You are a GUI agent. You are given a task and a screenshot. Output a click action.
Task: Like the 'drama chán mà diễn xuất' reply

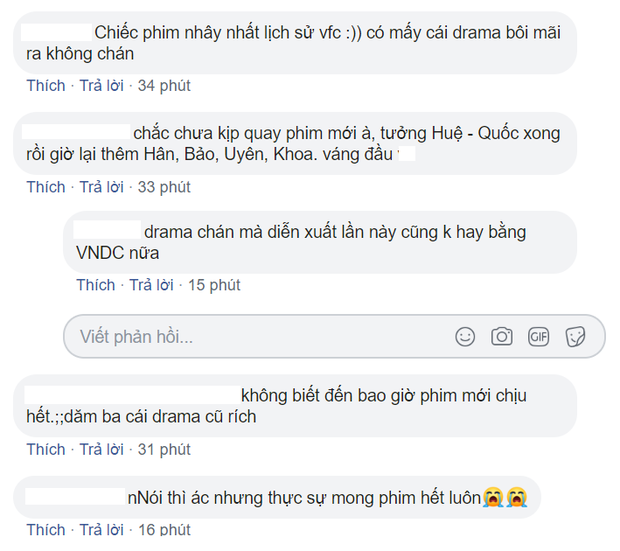click(x=96, y=285)
